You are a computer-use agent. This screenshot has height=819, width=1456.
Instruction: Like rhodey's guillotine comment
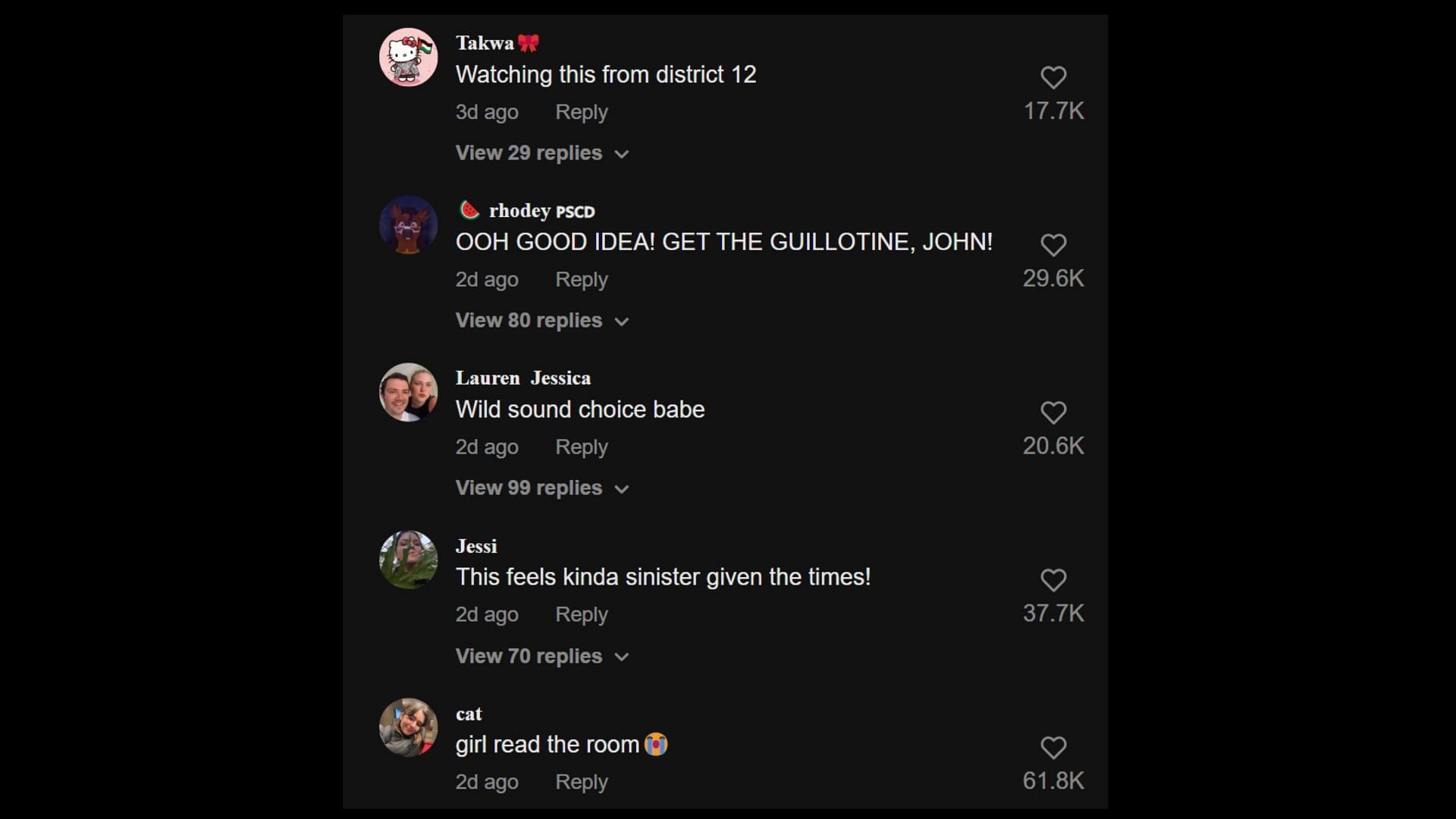pyautogui.click(x=1053, y=245)
